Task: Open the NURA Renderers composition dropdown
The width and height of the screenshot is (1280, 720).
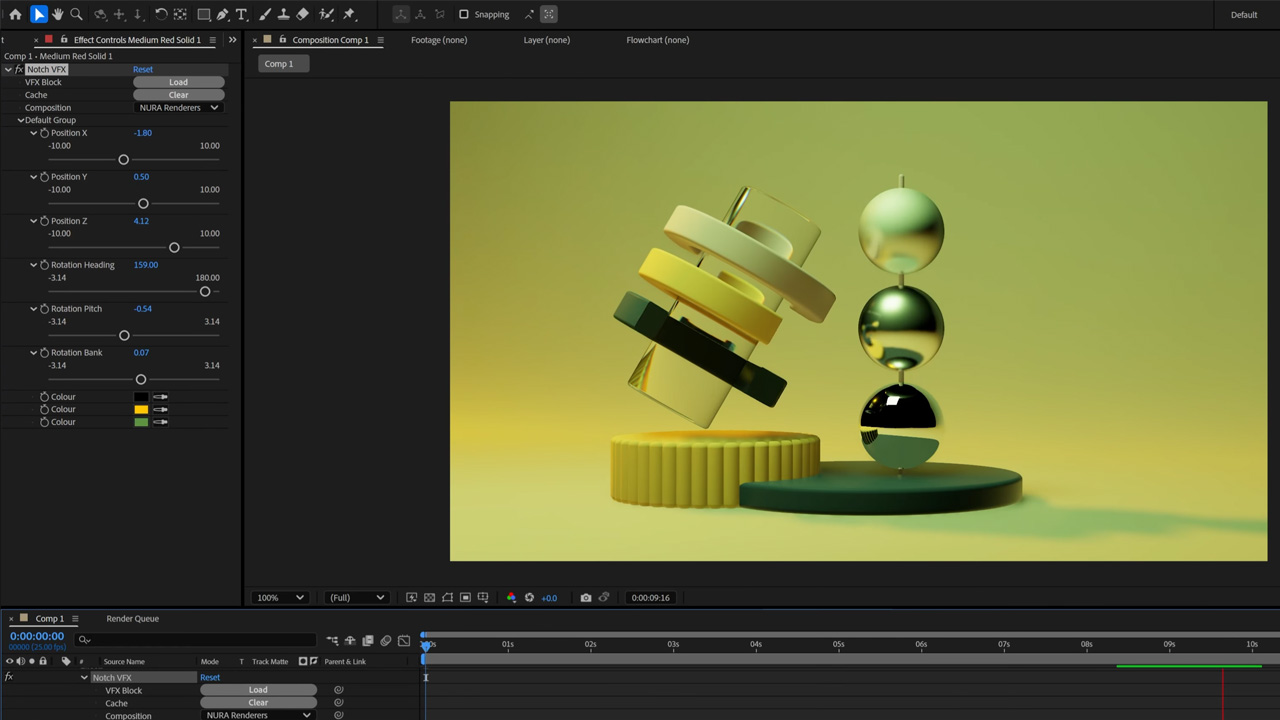Action: (x=178, y=107)
